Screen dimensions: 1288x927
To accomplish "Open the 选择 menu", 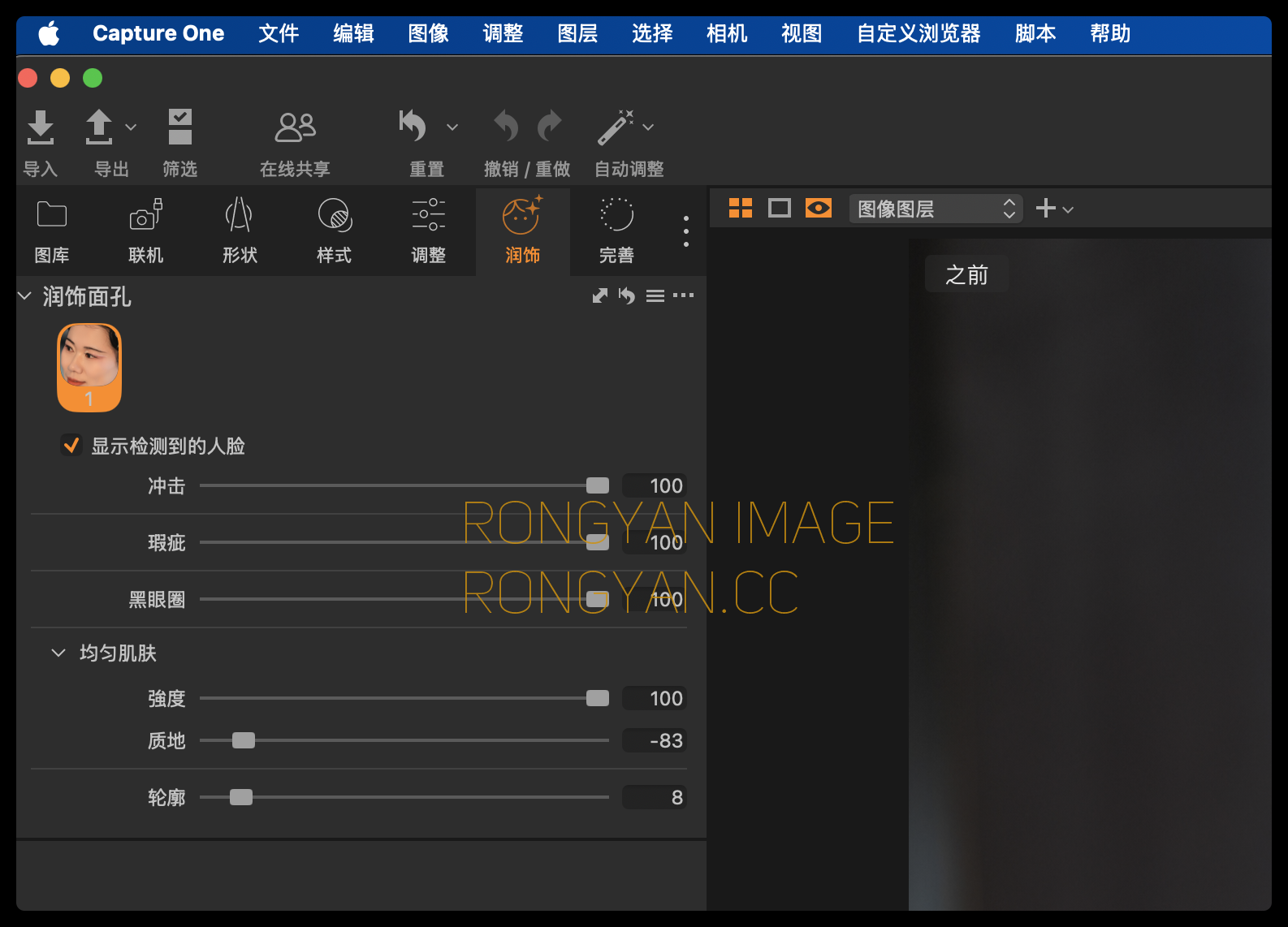I will pyautogui.click(x=652, y=33).
